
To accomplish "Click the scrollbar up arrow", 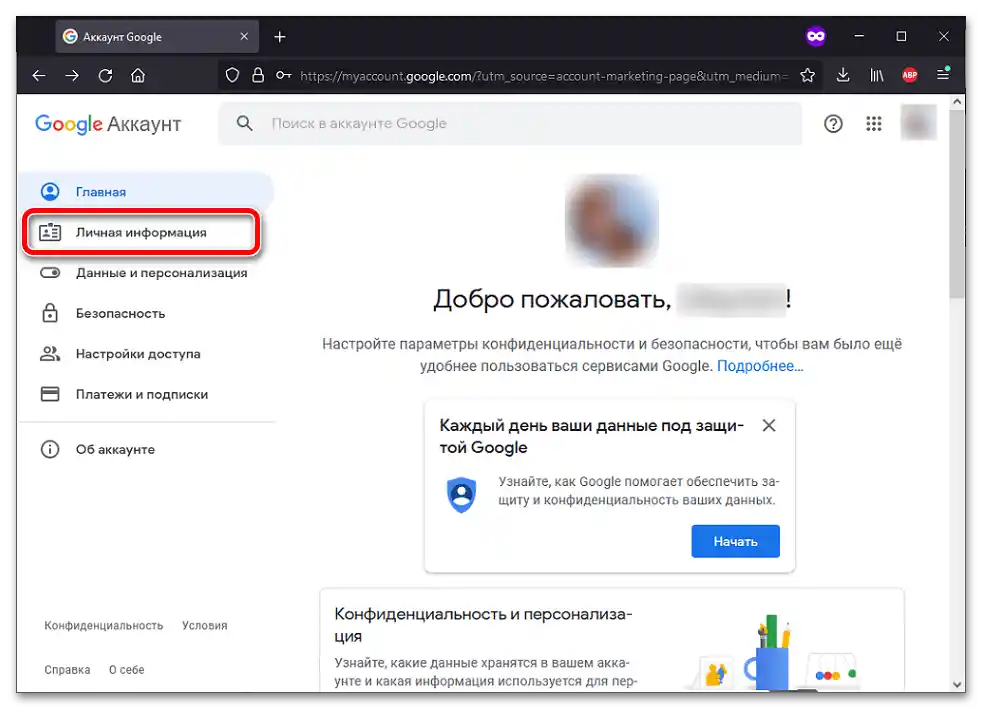I will click(x=956, y=101).
